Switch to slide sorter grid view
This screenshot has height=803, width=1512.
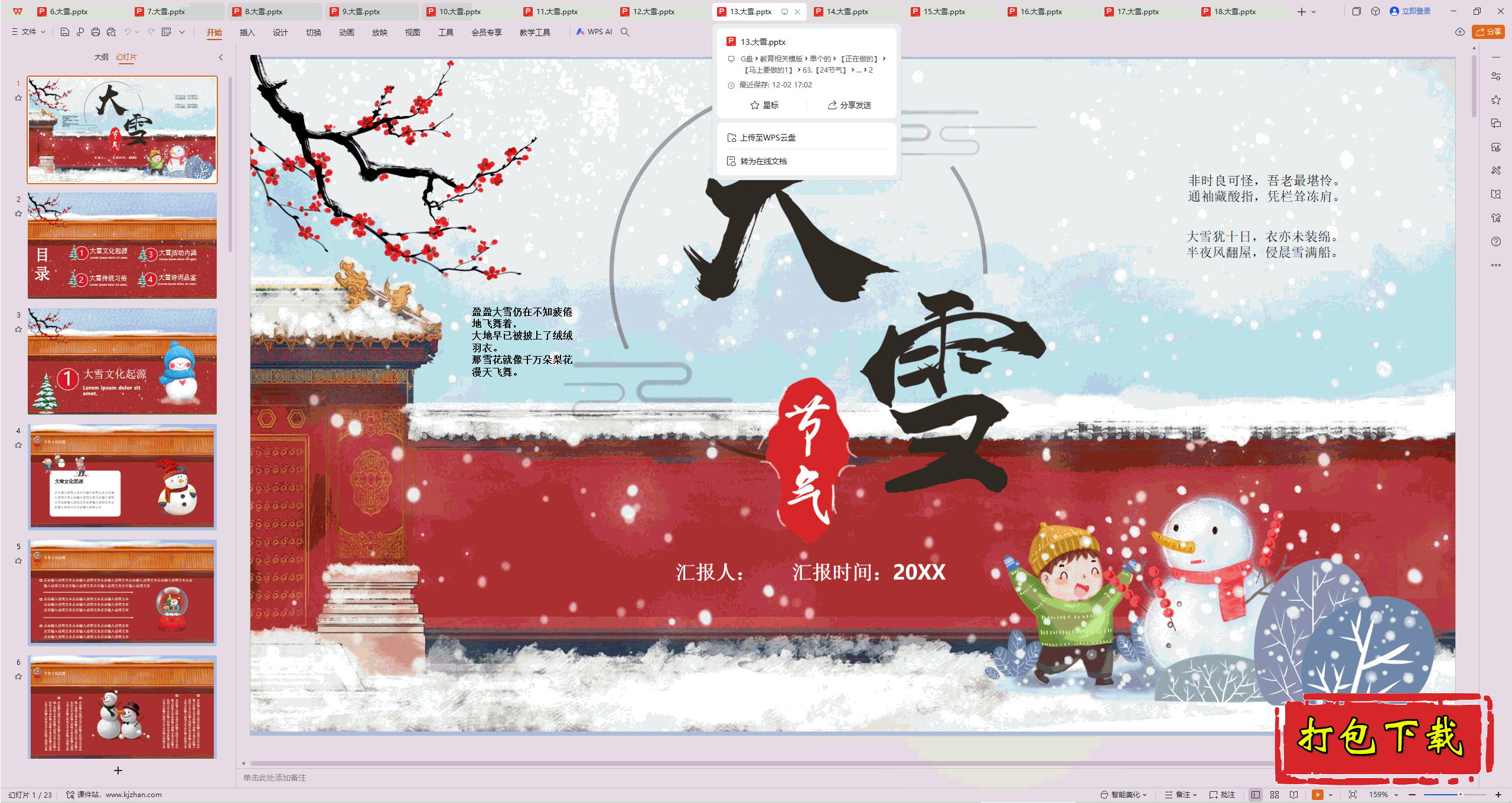tap(1275, 795)
